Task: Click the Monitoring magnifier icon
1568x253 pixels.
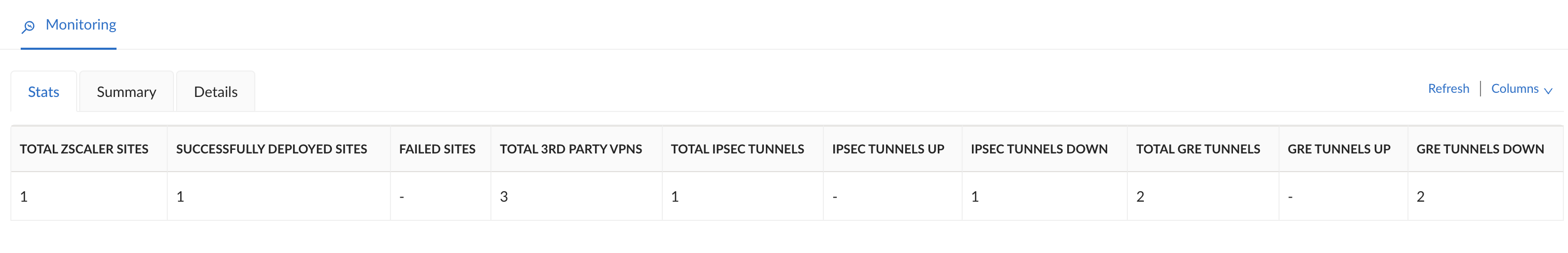Action: [x=28, y=26]
